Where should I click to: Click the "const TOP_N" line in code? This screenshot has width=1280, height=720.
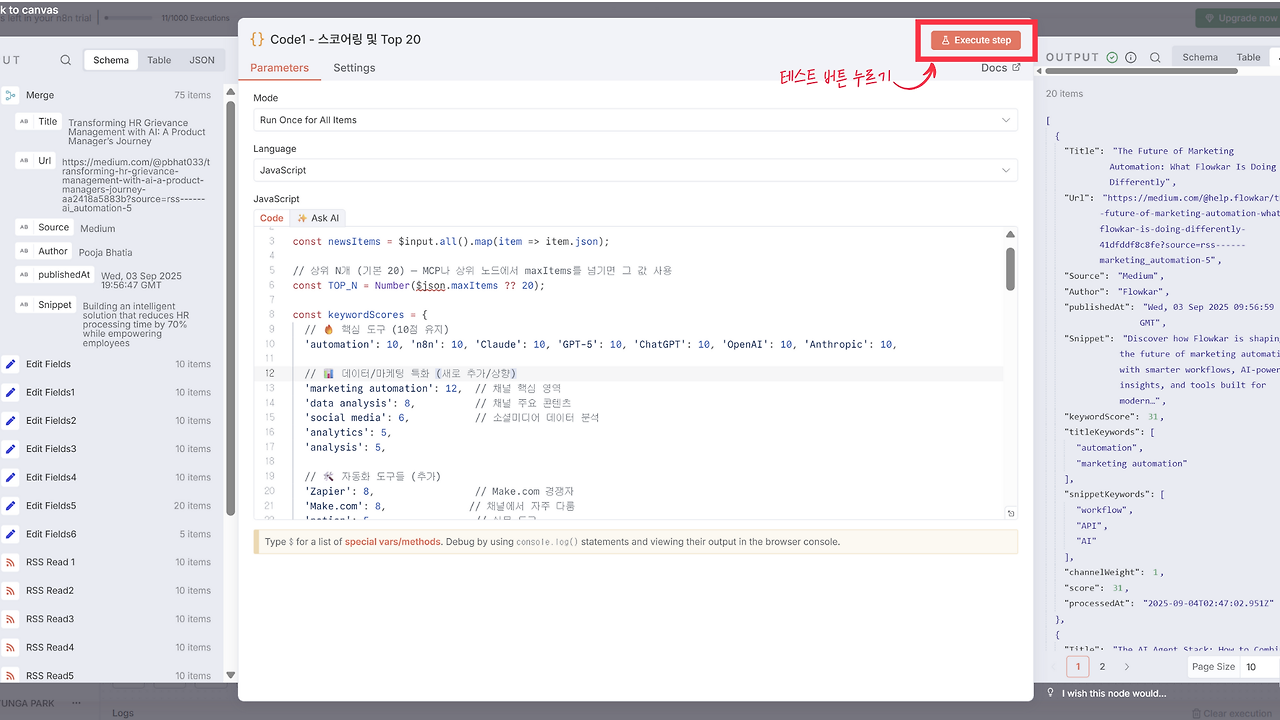coord(418,285)
